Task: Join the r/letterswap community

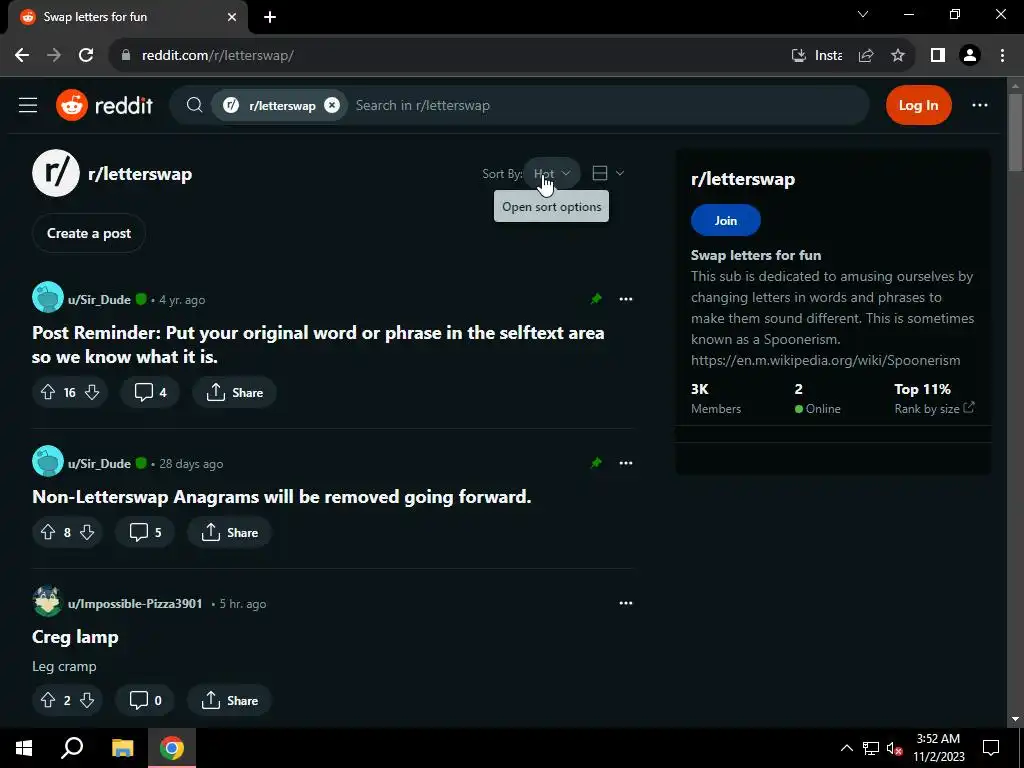Action: 726,221
